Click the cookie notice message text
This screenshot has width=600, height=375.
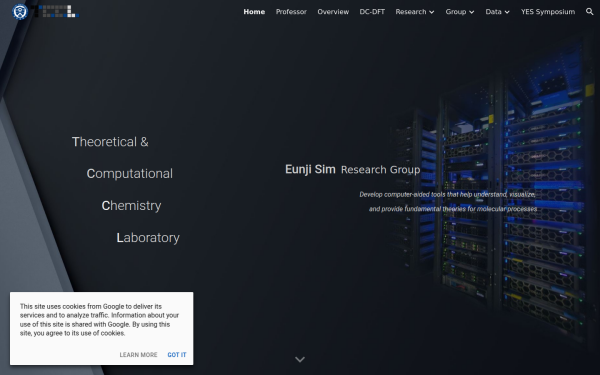pos(99,320)
